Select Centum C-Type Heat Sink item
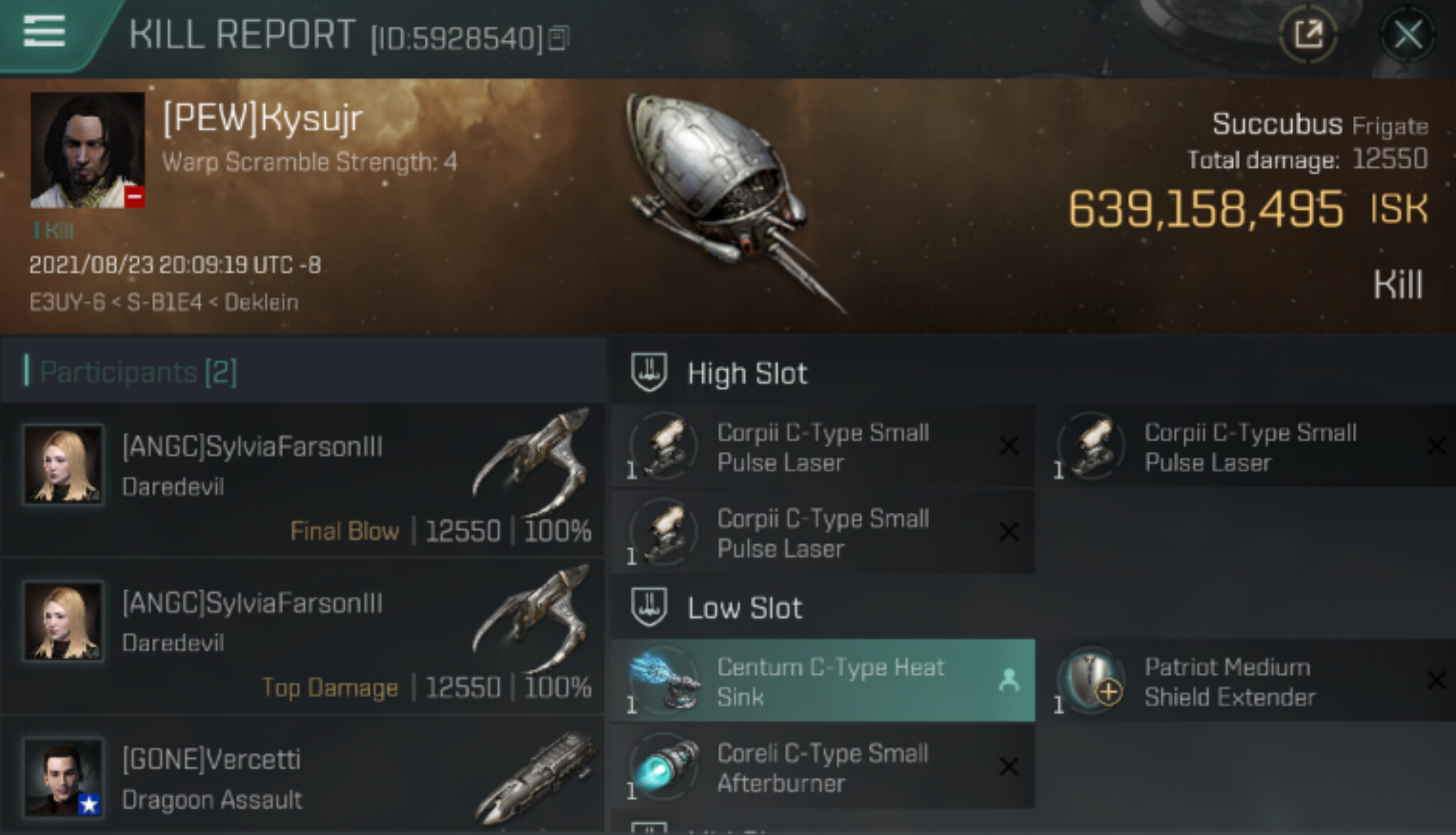The width and height of the screenshot is (1456, 835). click(x=823, y=681)
